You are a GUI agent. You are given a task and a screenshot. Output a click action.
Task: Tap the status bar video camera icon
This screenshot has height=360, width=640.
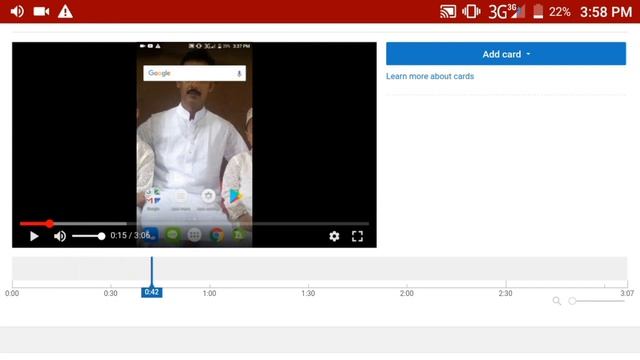[x=41, y=11]
